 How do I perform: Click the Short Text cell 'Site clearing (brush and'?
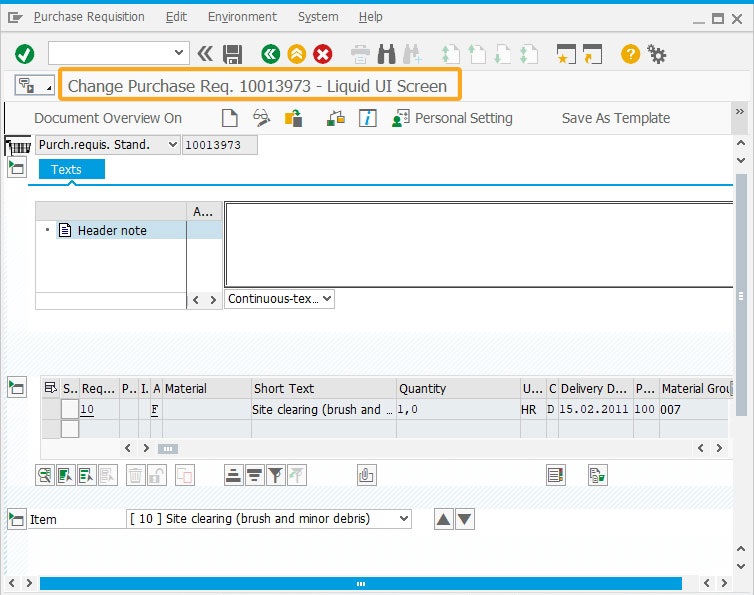click(x=322, y=409)
